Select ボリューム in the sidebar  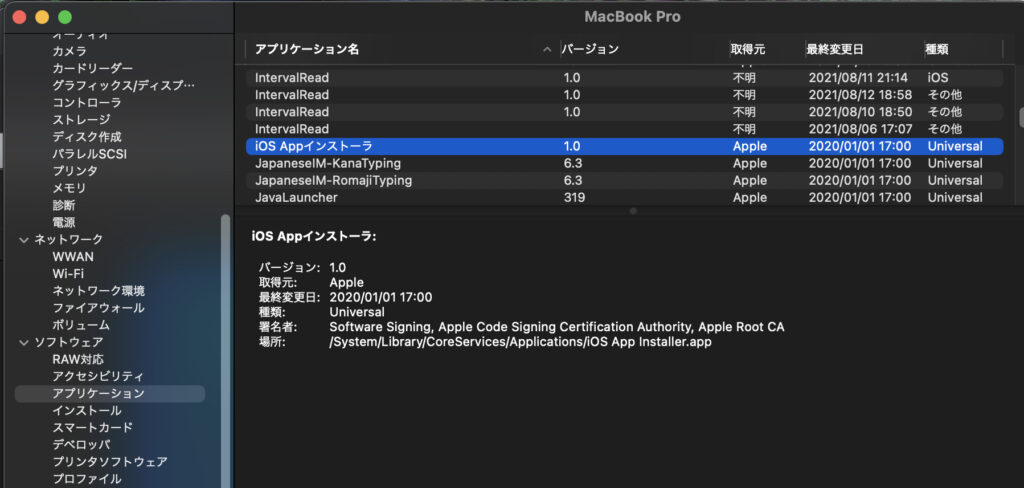pos(81,325)
